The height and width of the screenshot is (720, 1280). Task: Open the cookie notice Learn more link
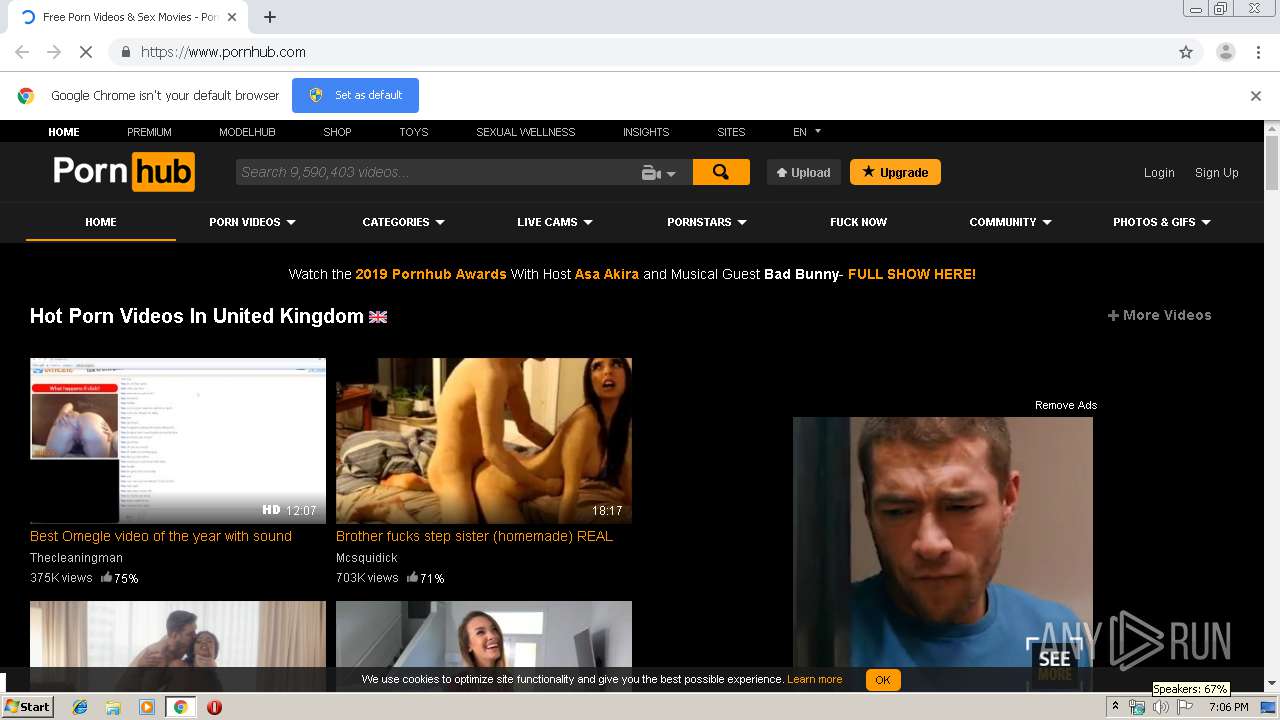(x=815, y=679)
